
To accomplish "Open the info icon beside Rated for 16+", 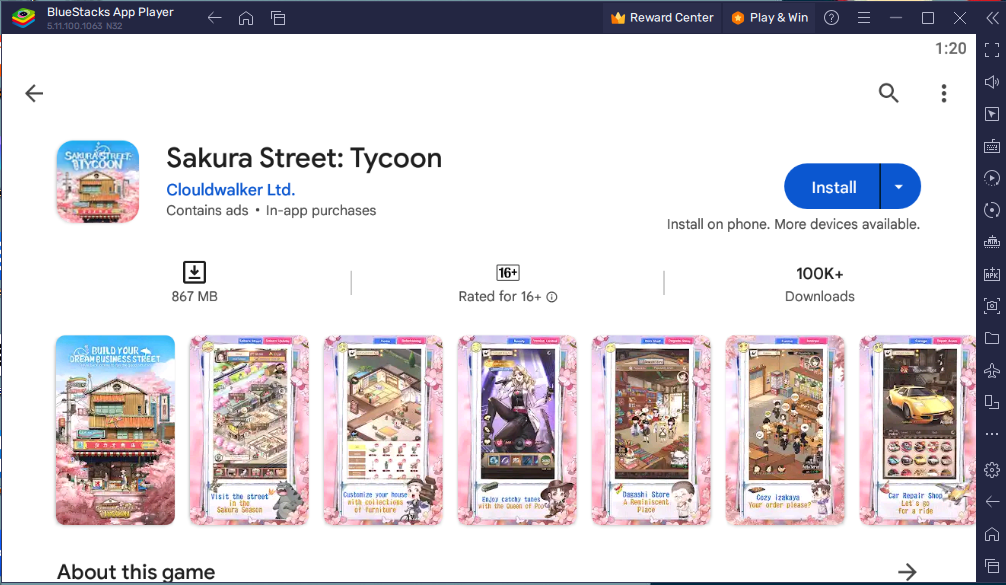I will [552, 297].
